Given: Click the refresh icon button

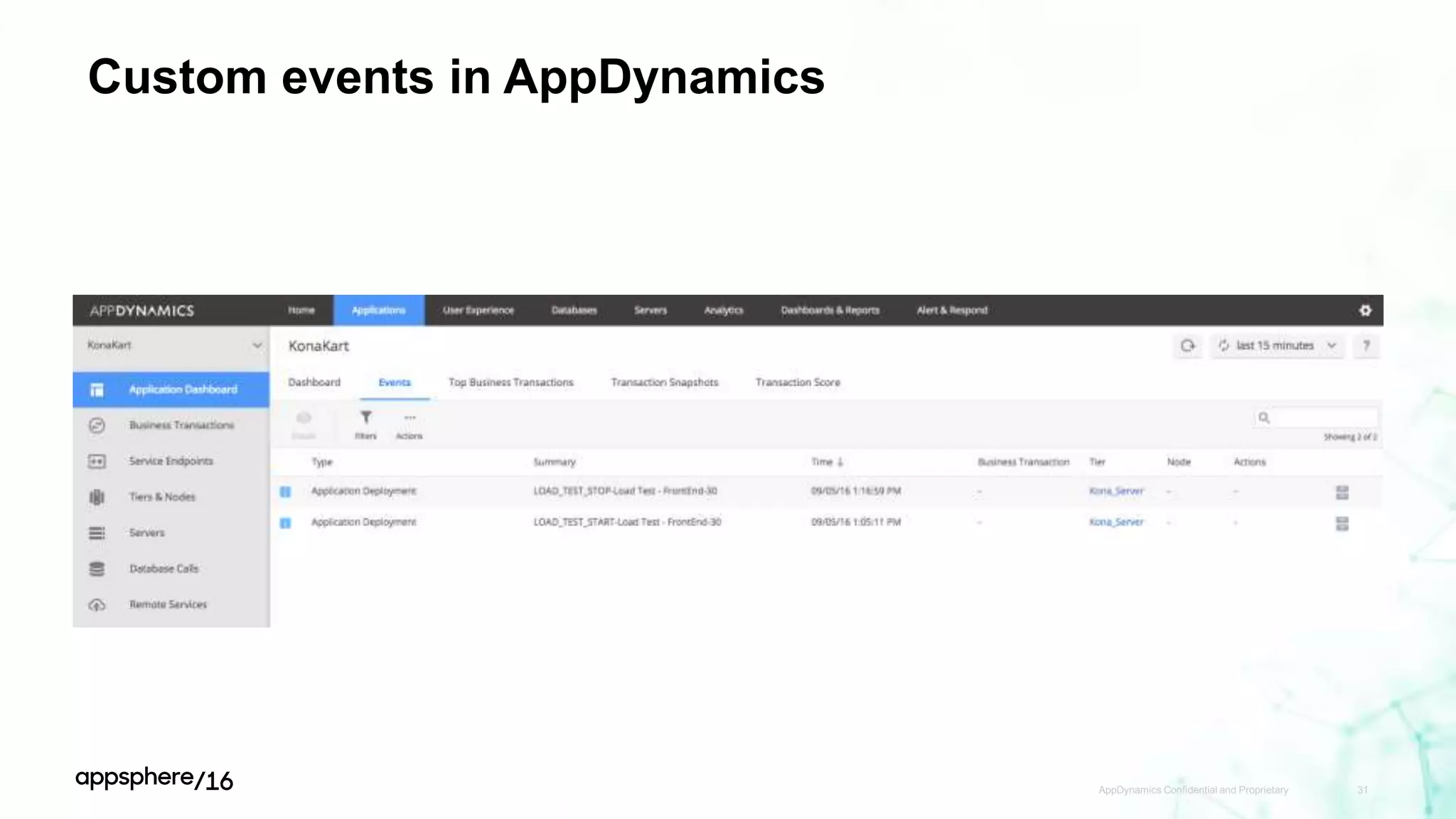Looking at the screenshot, I should (1187, 346).
